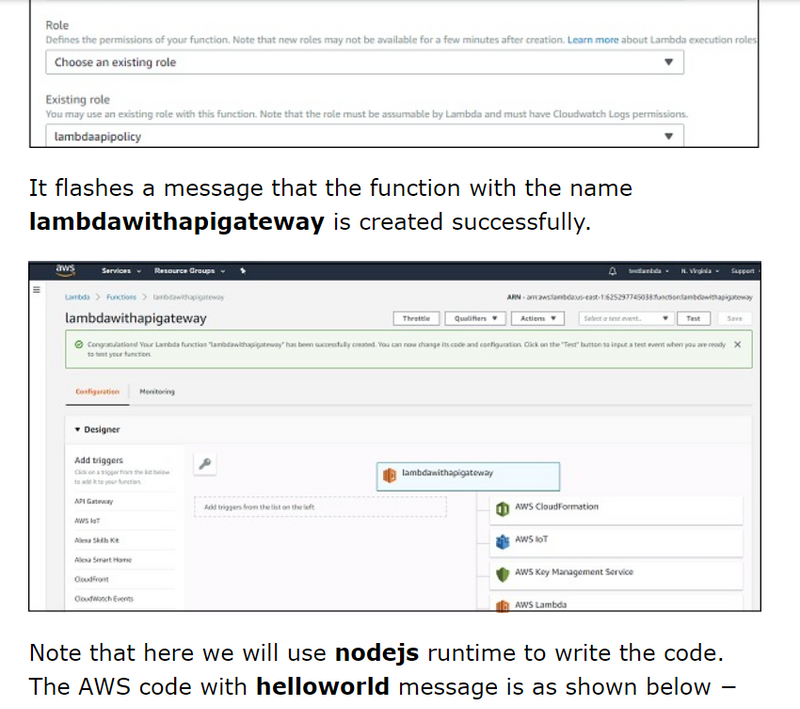
Task: Click the notification bell icon
Action: click(x=612, y=271)
